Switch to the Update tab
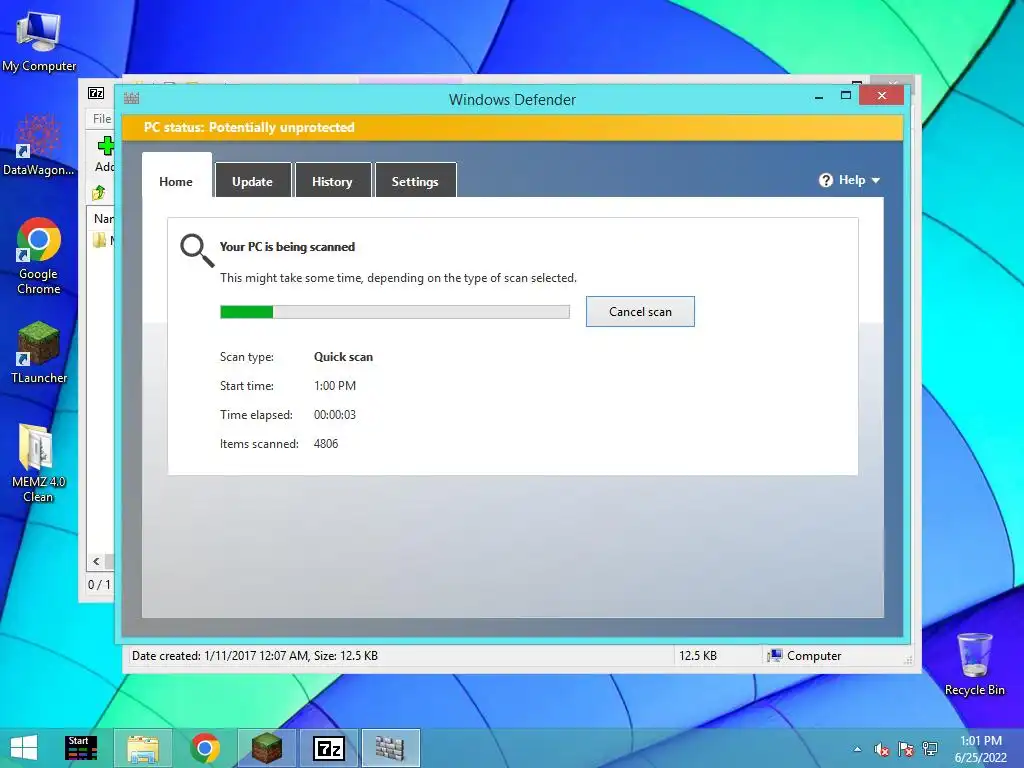The width and height of the screenshot is (1024, 768). [253, 180]
